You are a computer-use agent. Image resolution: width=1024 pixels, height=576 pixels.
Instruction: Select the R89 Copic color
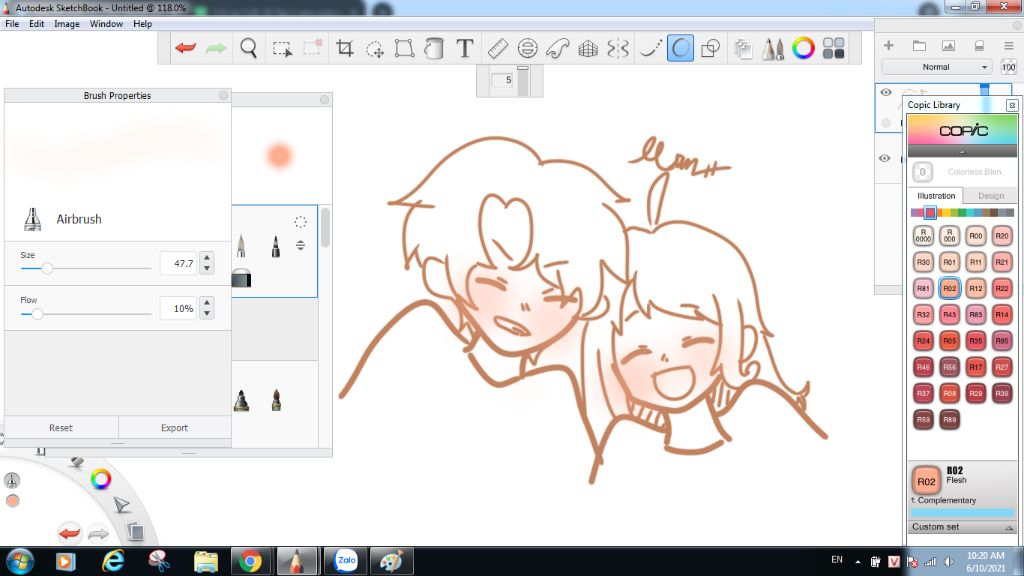point(949,419)
